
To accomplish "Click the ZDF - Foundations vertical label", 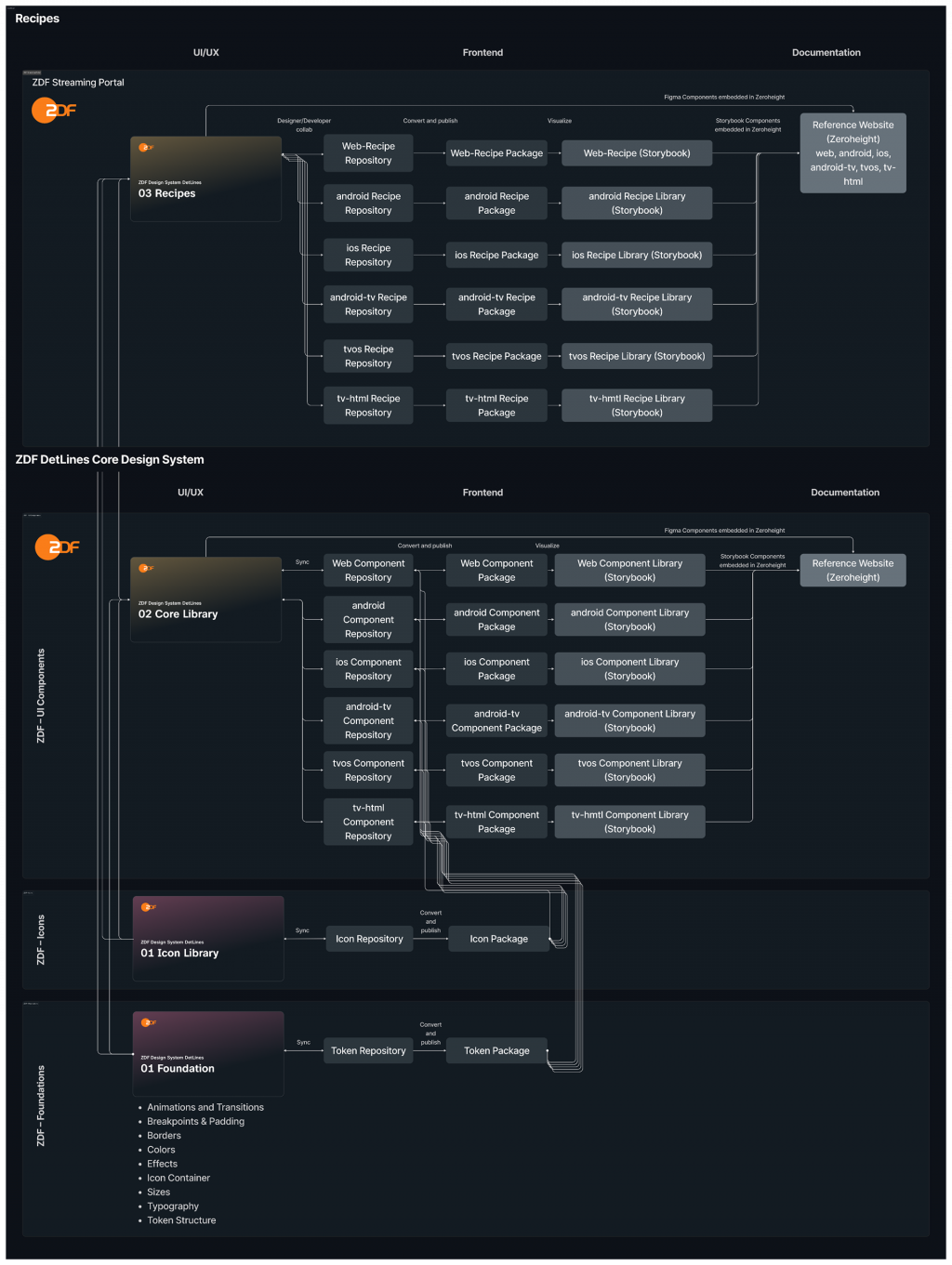I will [40, 1106].
